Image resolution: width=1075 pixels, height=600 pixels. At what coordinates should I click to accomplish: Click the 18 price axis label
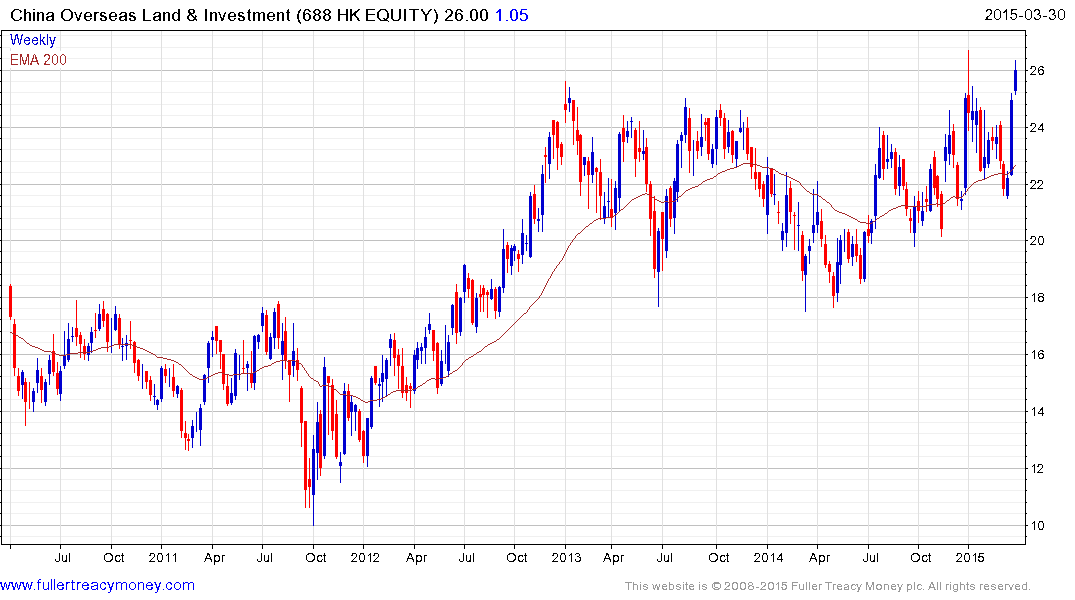tap(1037, 298)
